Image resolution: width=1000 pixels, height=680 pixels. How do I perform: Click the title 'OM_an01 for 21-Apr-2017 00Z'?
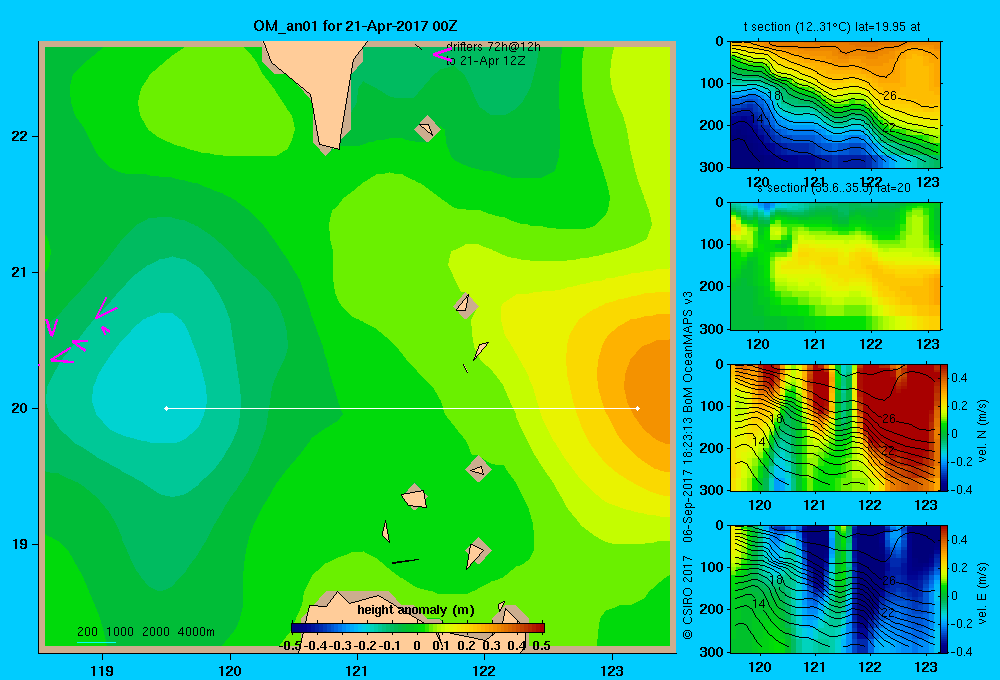pos(355,26)
